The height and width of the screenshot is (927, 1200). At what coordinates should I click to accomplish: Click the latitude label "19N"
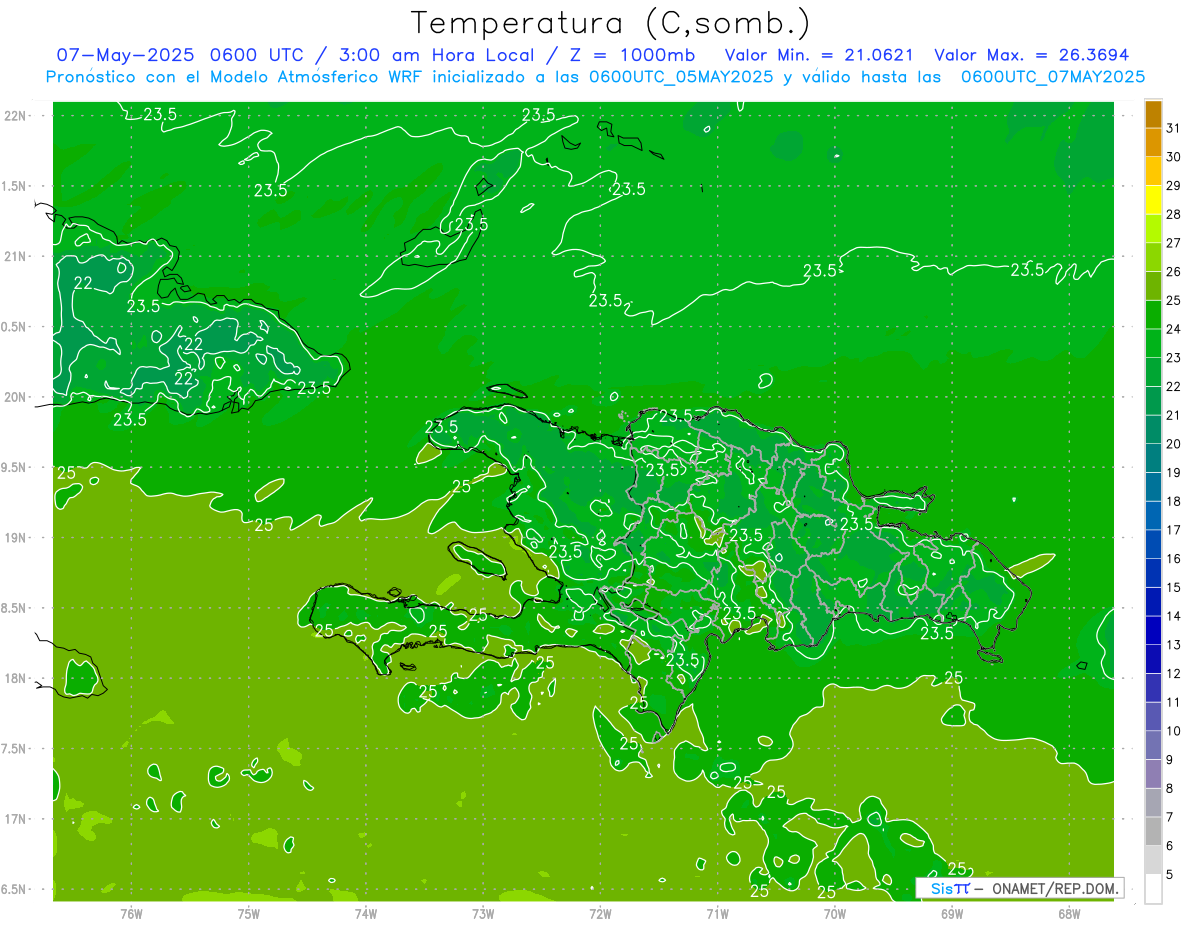click(x=14, y=538)
